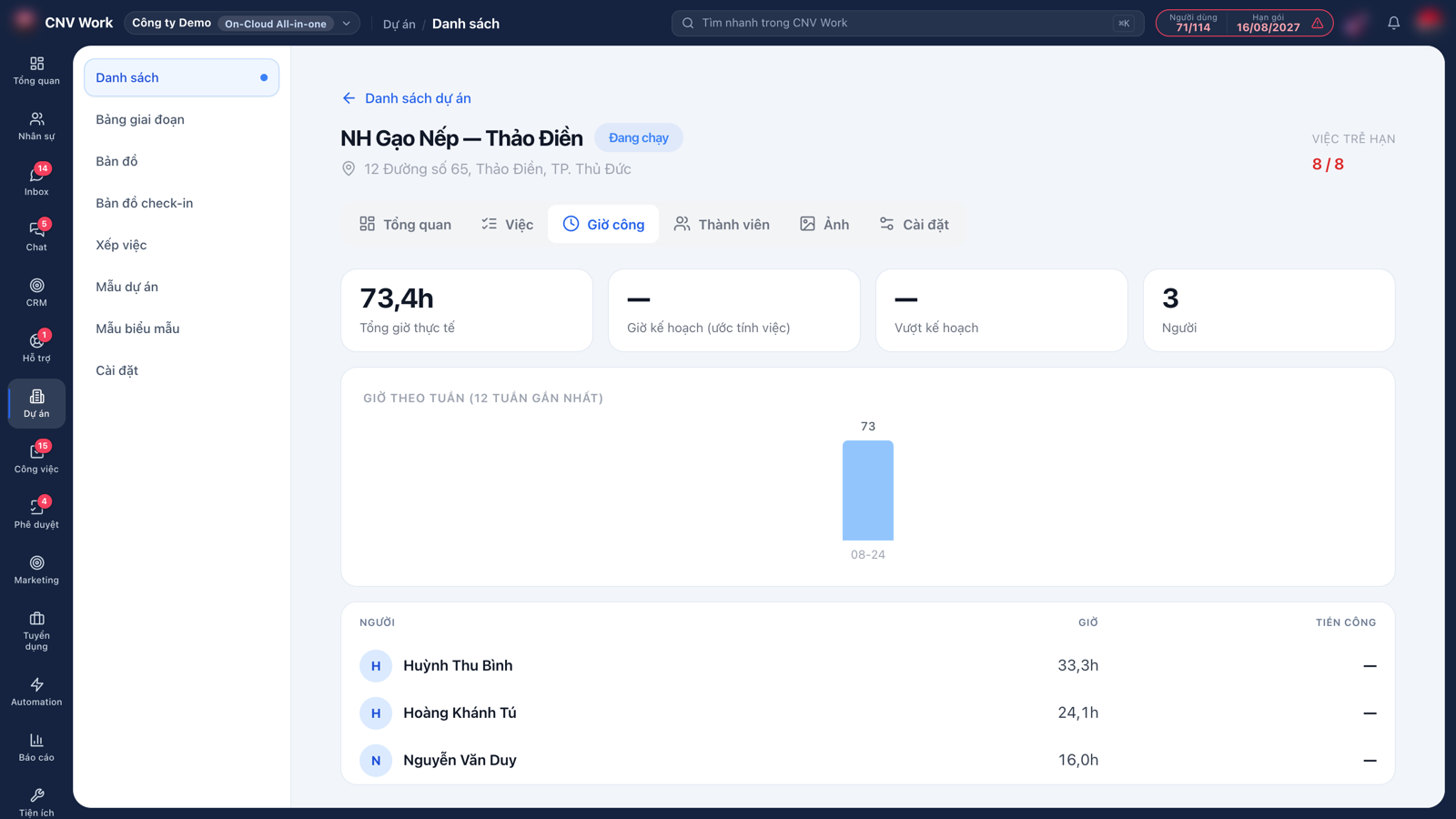Open the Automation lightning icon
Screen dimensions: 1456x819
(x=36, y=691)
